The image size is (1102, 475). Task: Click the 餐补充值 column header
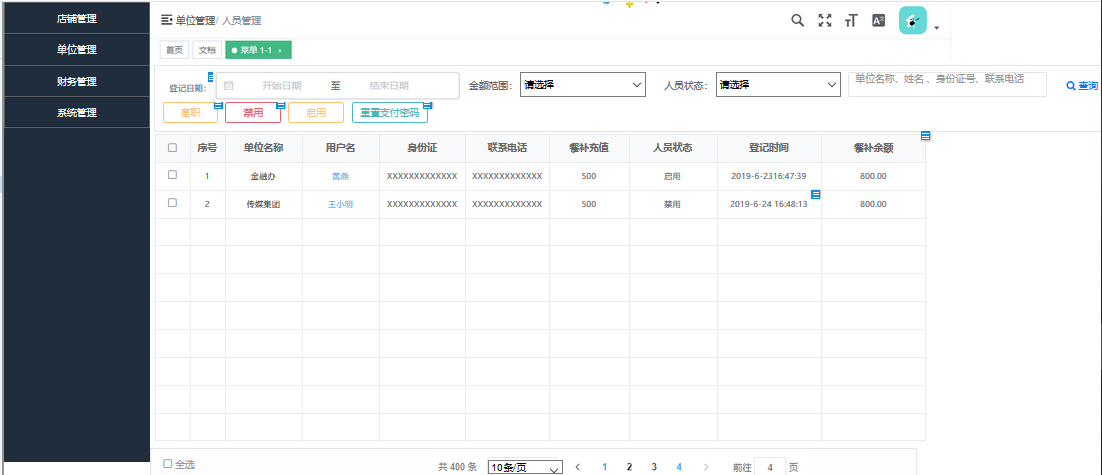click(x=589, y=148)
